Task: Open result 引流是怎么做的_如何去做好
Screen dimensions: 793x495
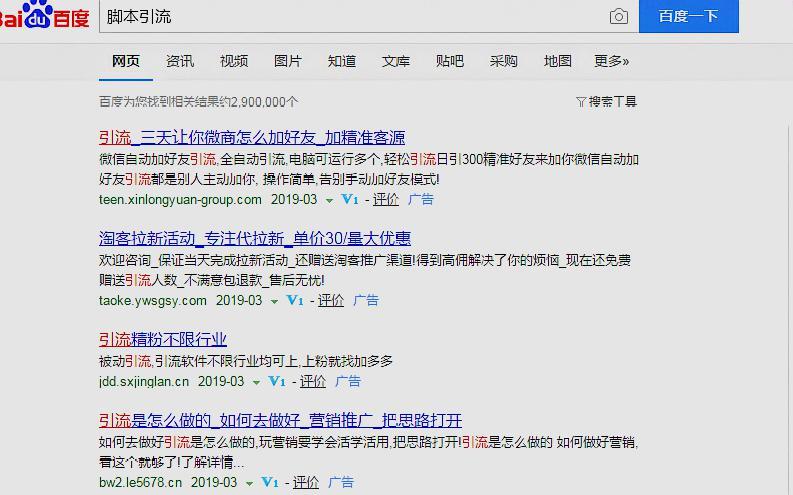Action: [280, 420]
